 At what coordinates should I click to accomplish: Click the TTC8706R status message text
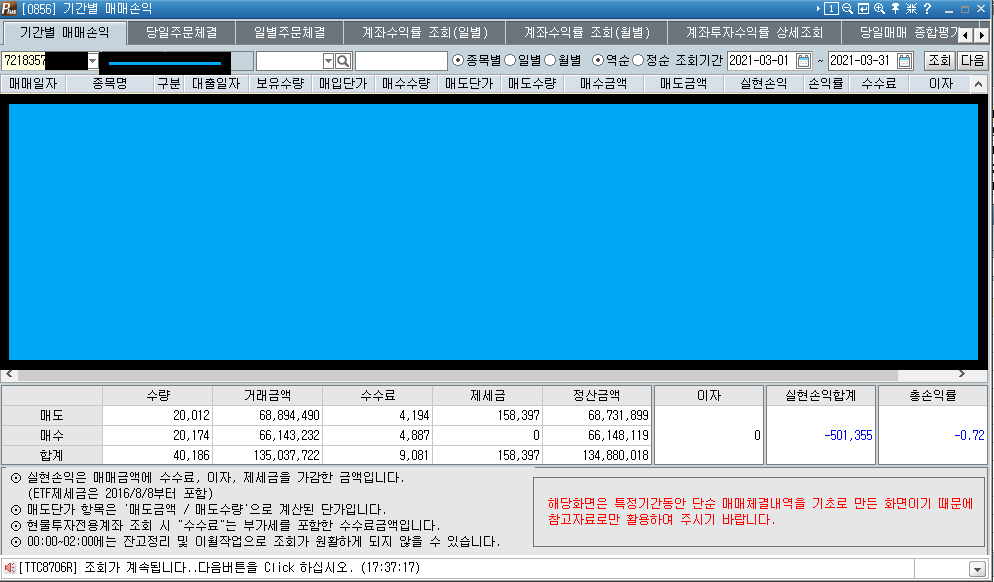[x=220, y=567]
